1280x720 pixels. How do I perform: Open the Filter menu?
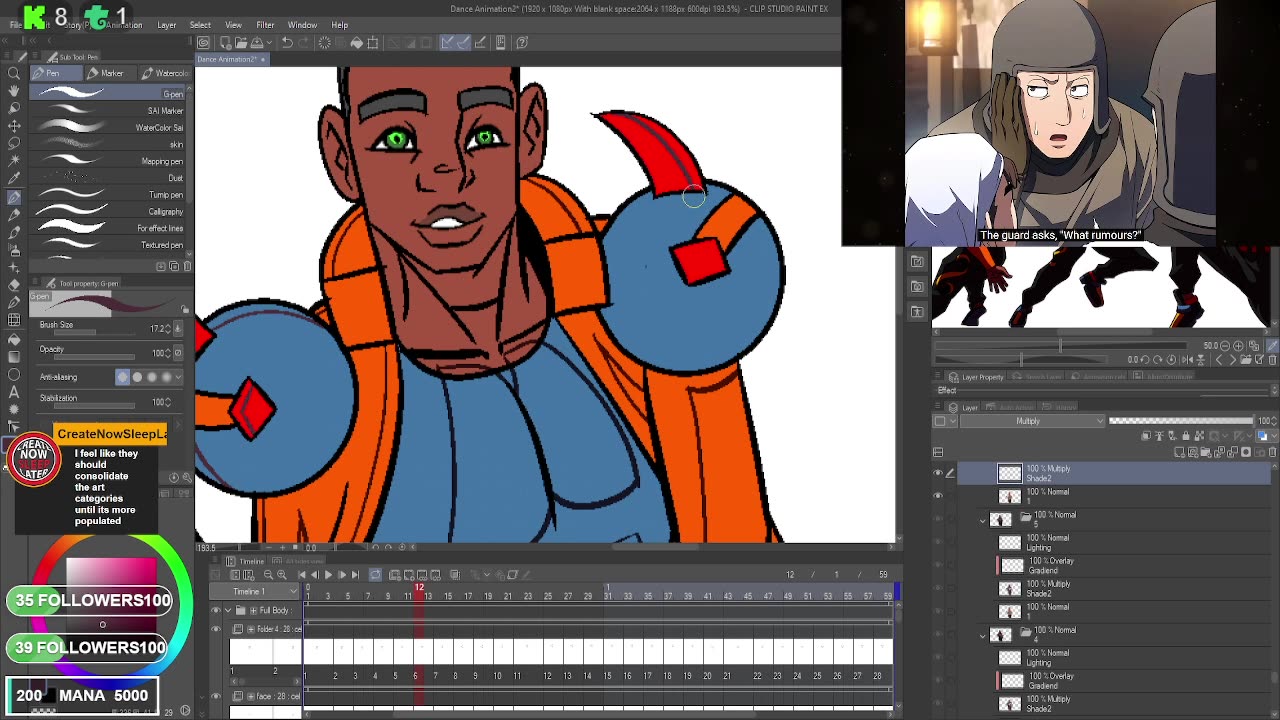(265, 25)
